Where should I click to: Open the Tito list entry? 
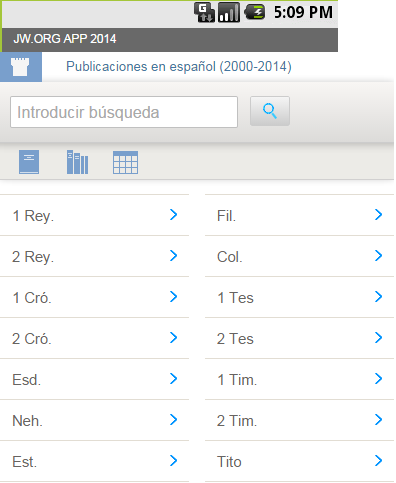tap(299, 461)
